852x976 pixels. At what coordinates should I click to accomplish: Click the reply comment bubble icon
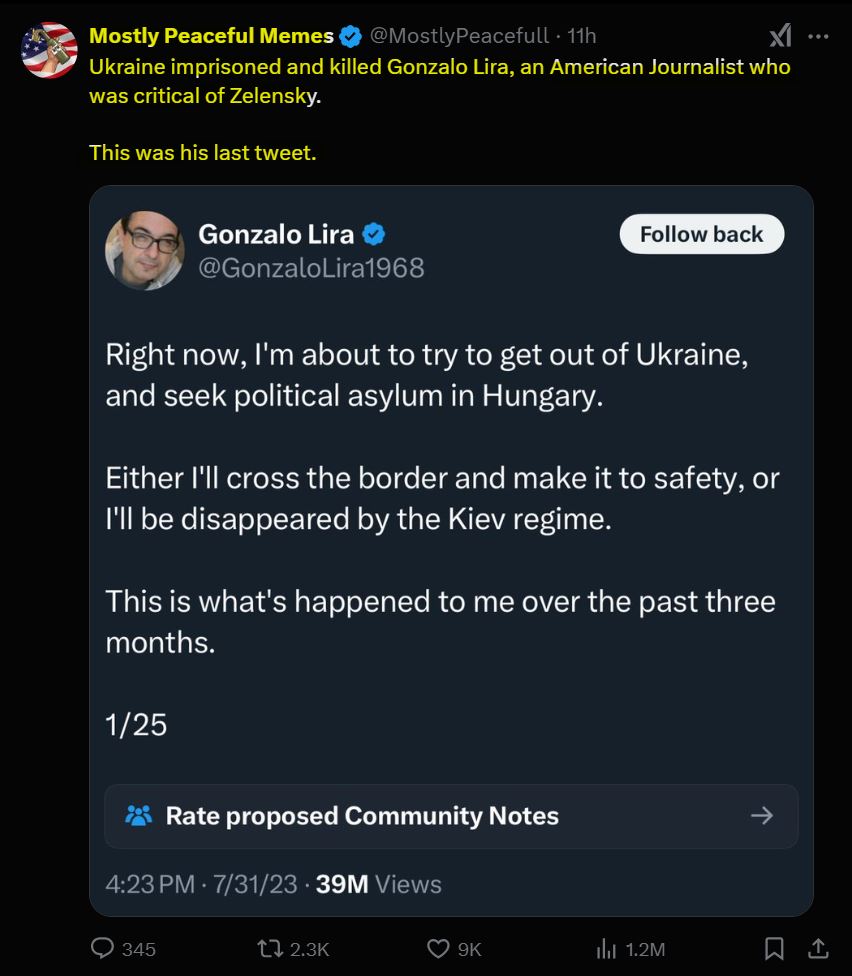coord(103,948)
